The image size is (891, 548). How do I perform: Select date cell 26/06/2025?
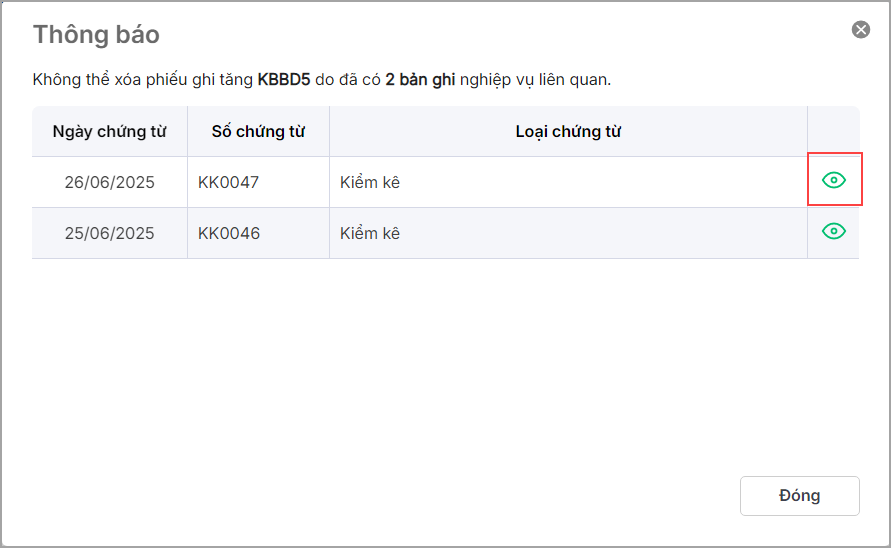pos(109,182)
